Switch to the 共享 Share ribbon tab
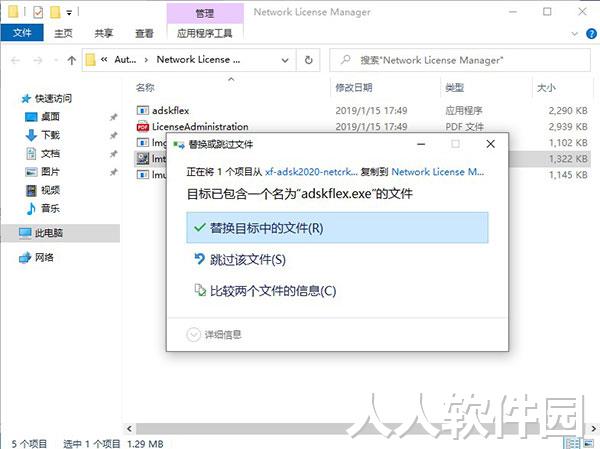The height and width of the screenshot is (449, 600). pos(104,33)
